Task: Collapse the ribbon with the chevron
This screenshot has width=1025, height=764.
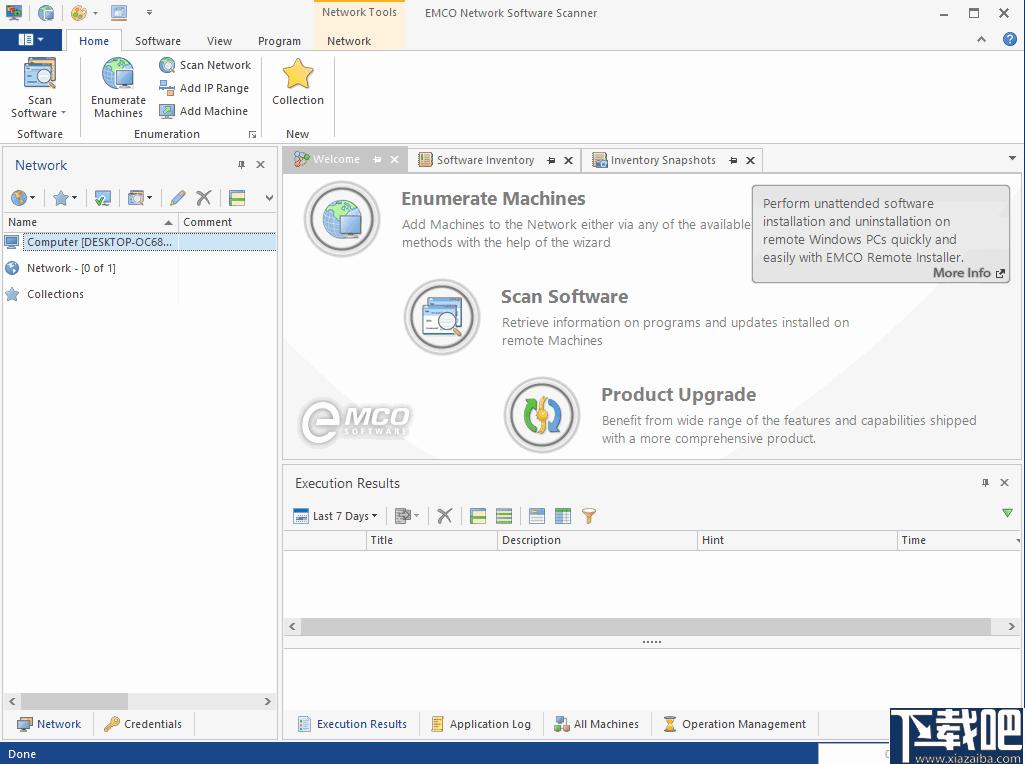Action: point(981,40)
